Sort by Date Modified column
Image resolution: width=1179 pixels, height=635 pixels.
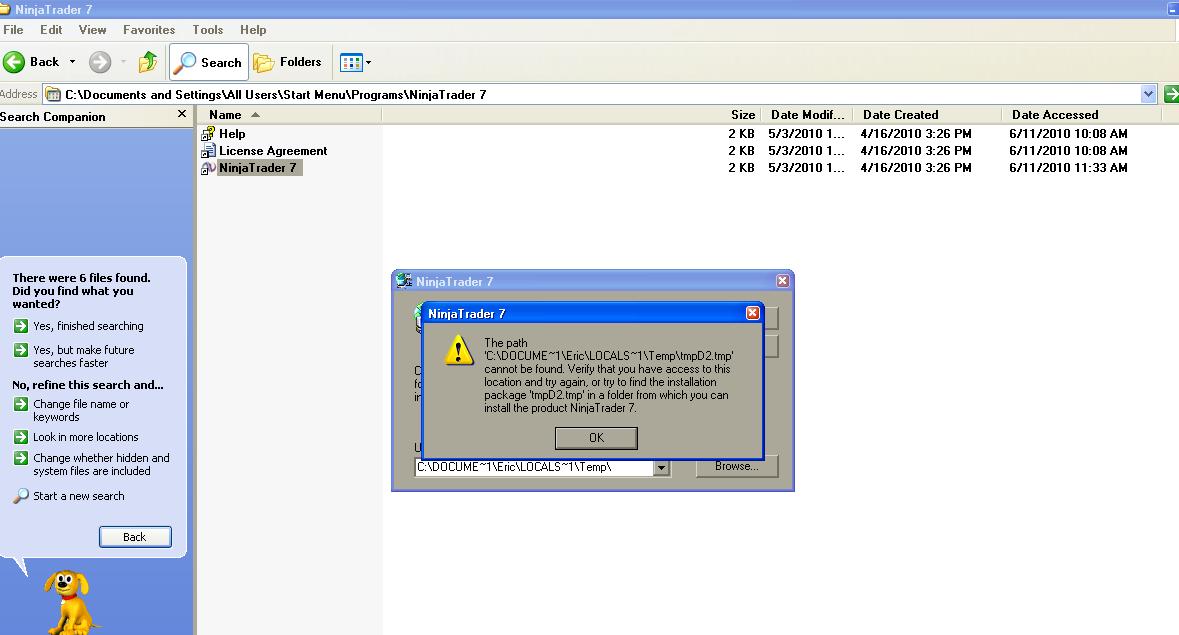[x=807, y=115]
